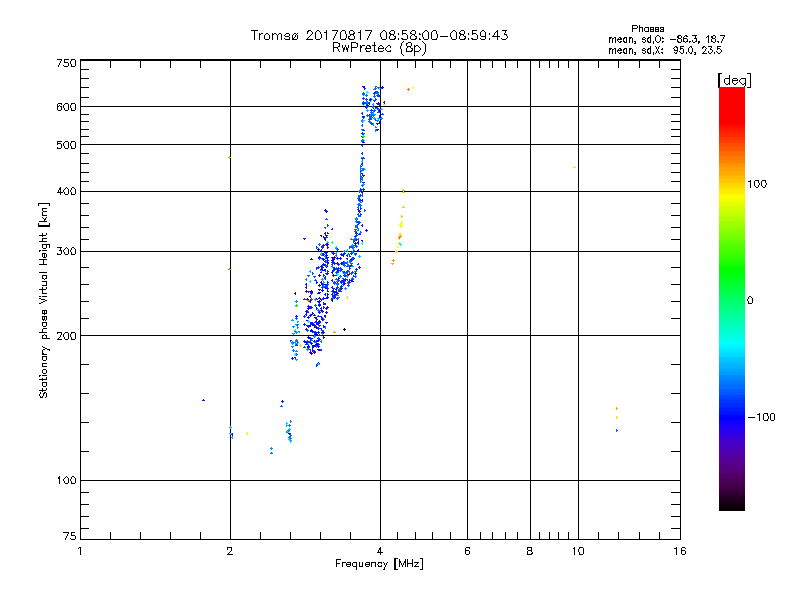Click the '[deg]' colorbar unit label

[734, 80]
